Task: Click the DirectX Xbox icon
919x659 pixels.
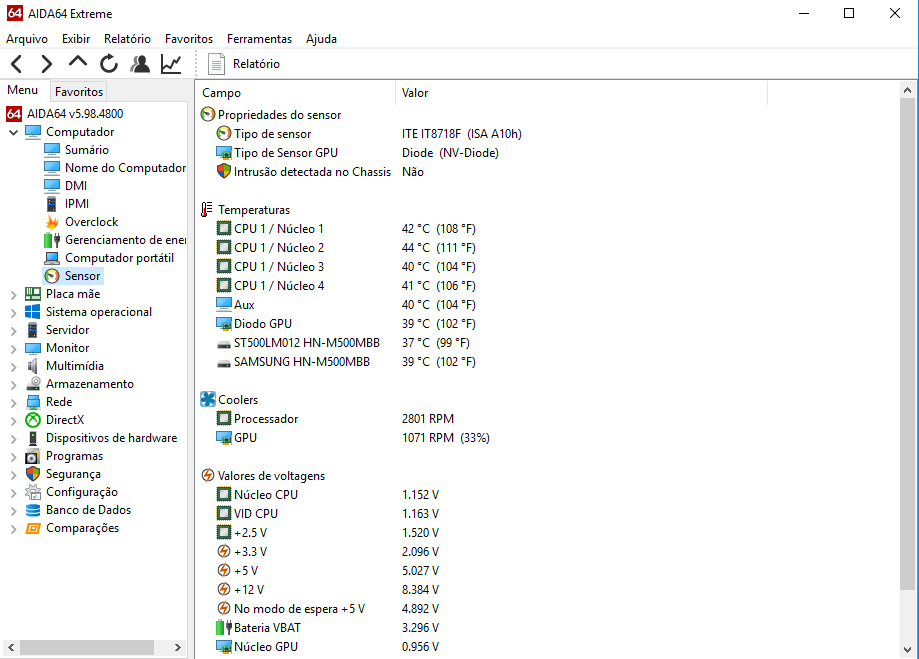Action: pyautogui.click(x=33, y=420)
